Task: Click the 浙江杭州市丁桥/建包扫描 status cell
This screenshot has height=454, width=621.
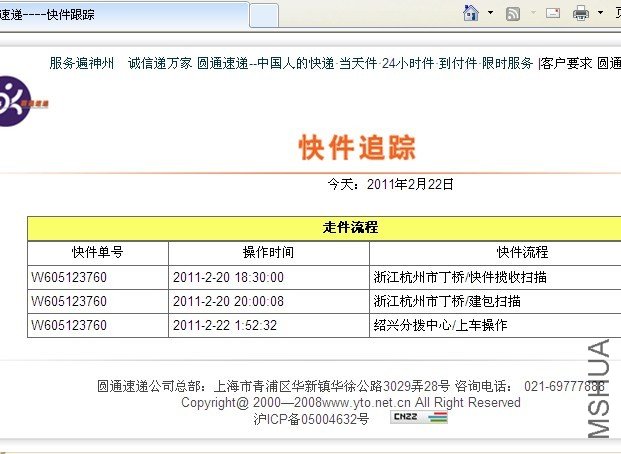Action: pos(446,301)
